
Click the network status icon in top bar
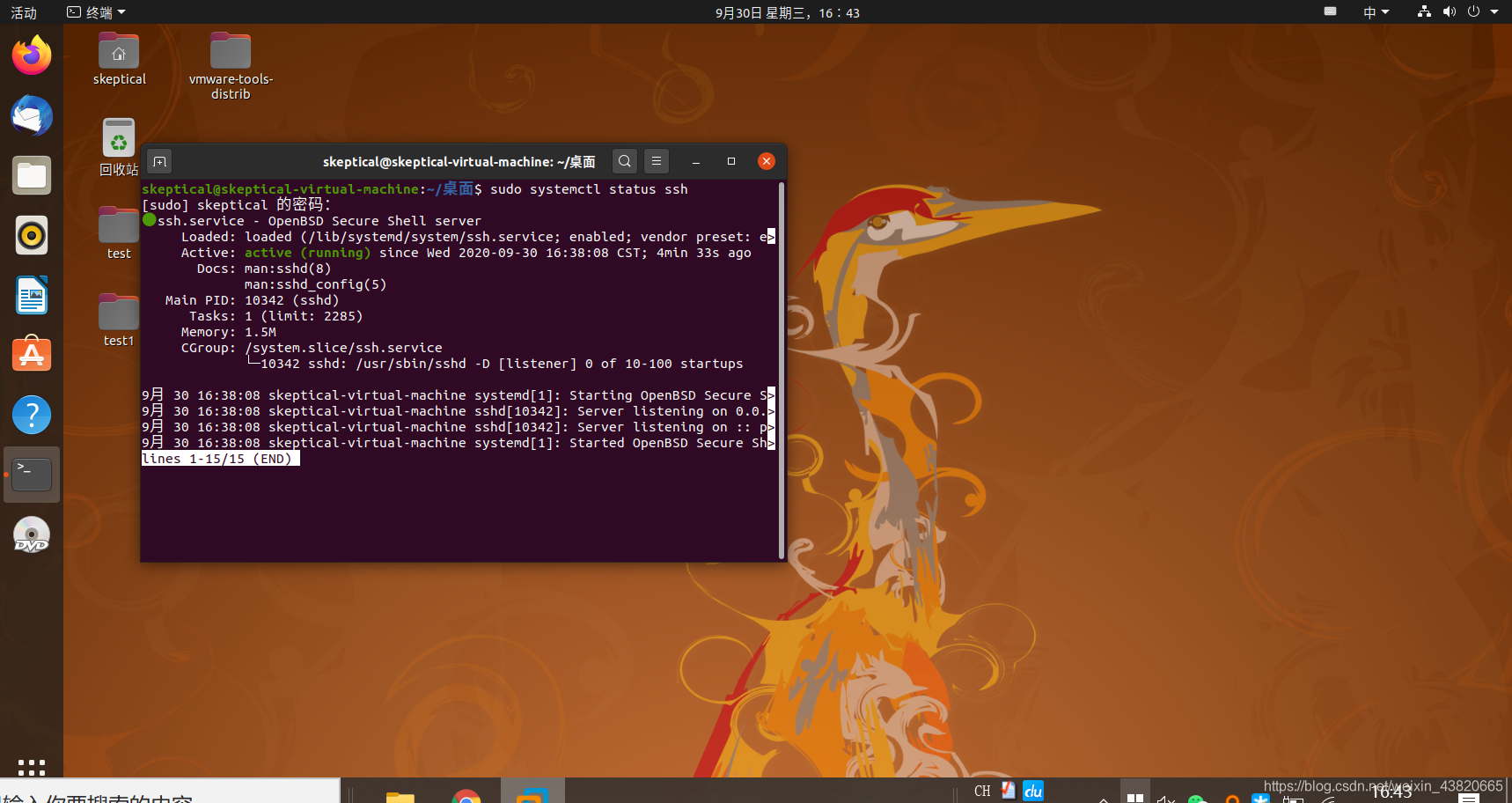1424,12
